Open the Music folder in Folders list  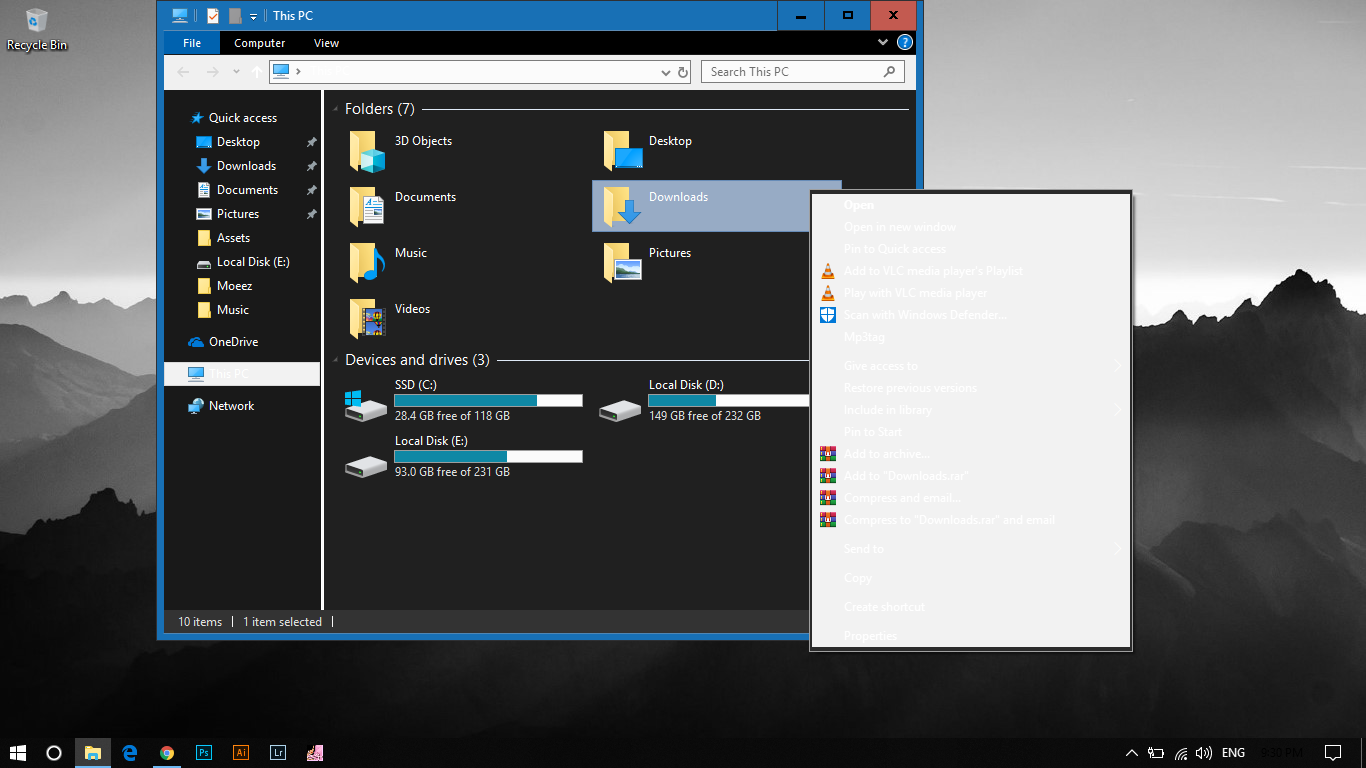(x=388, y=263)
